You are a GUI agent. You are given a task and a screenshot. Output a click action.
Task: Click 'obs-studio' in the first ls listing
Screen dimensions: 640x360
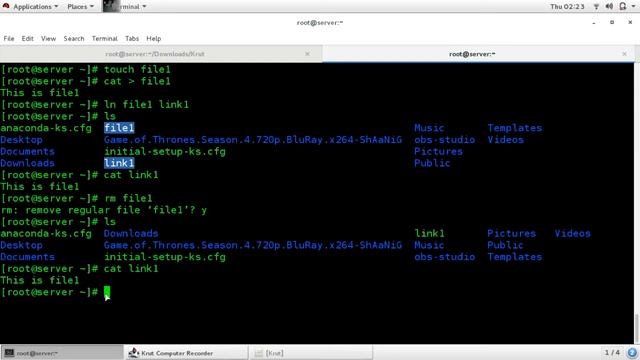pyautogui.click(x=444, y=140)
